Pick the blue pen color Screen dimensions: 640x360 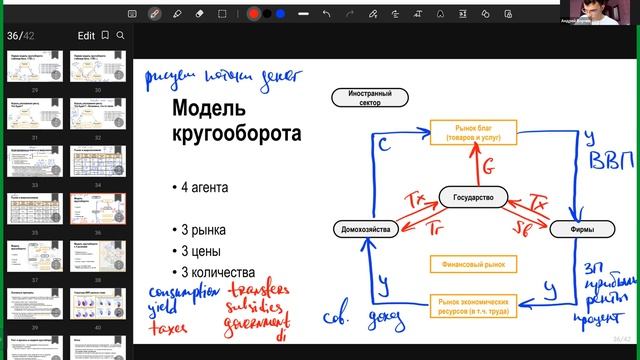[280, 14]
